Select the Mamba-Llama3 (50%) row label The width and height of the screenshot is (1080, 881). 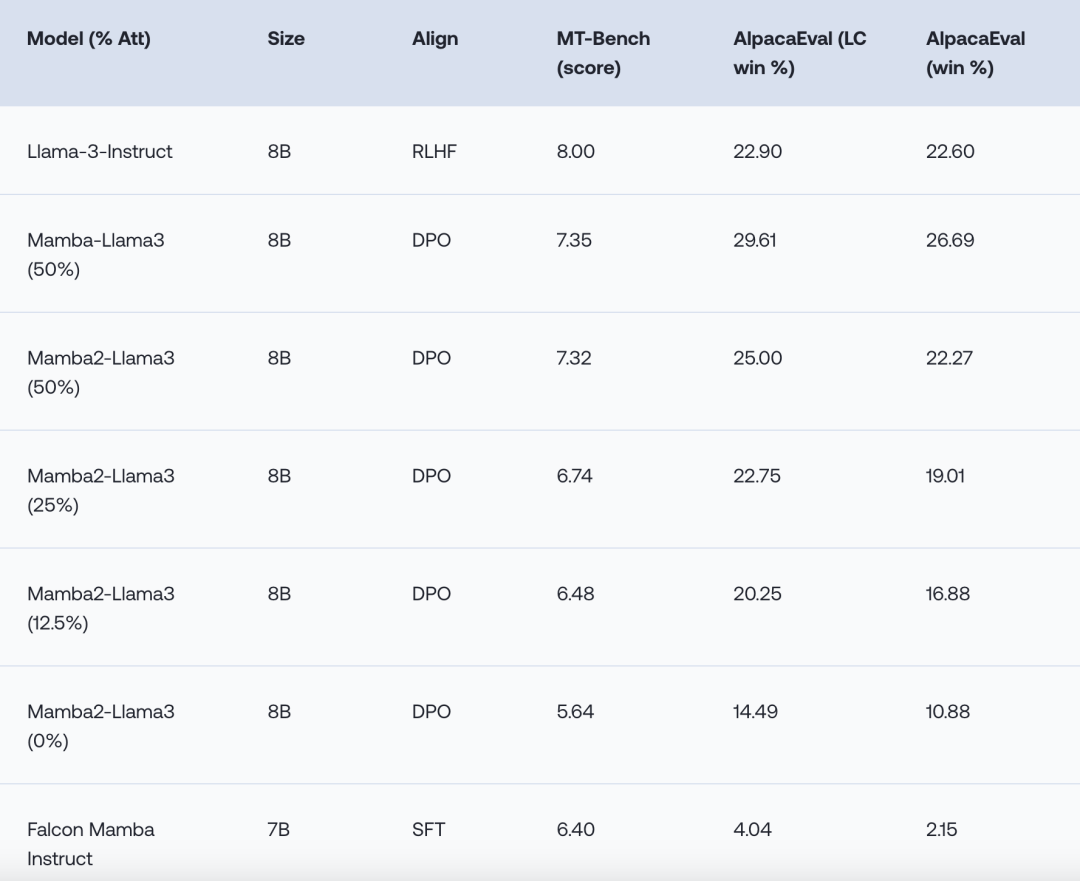[96, 254]
